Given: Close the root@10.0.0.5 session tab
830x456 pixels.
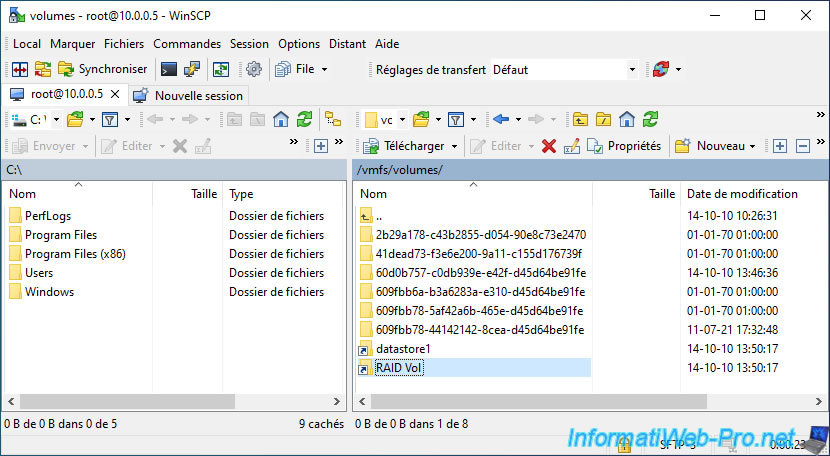Looking at the screenshot, I should tap(115, 95).
